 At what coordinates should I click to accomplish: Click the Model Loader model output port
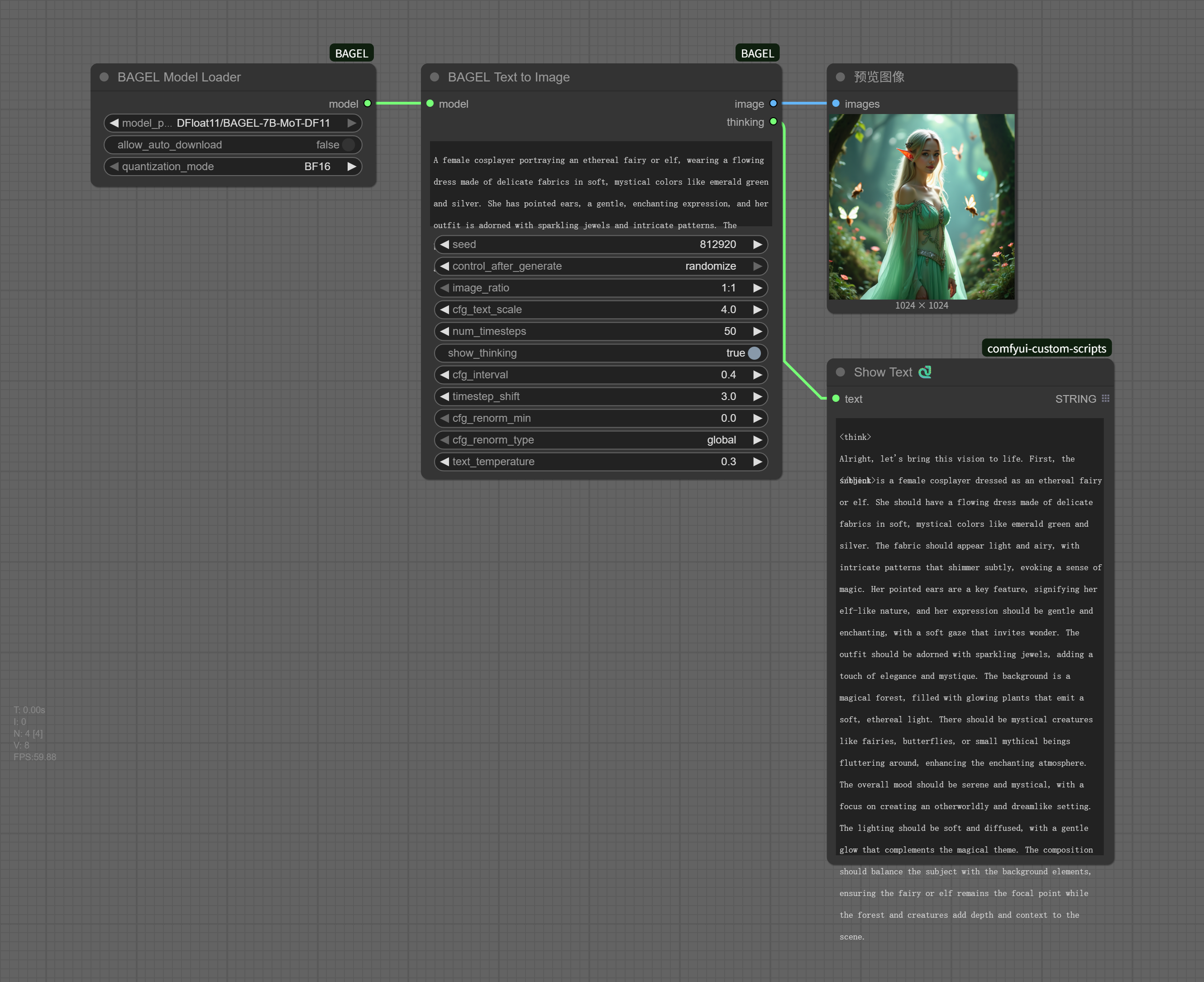[368, 104]
